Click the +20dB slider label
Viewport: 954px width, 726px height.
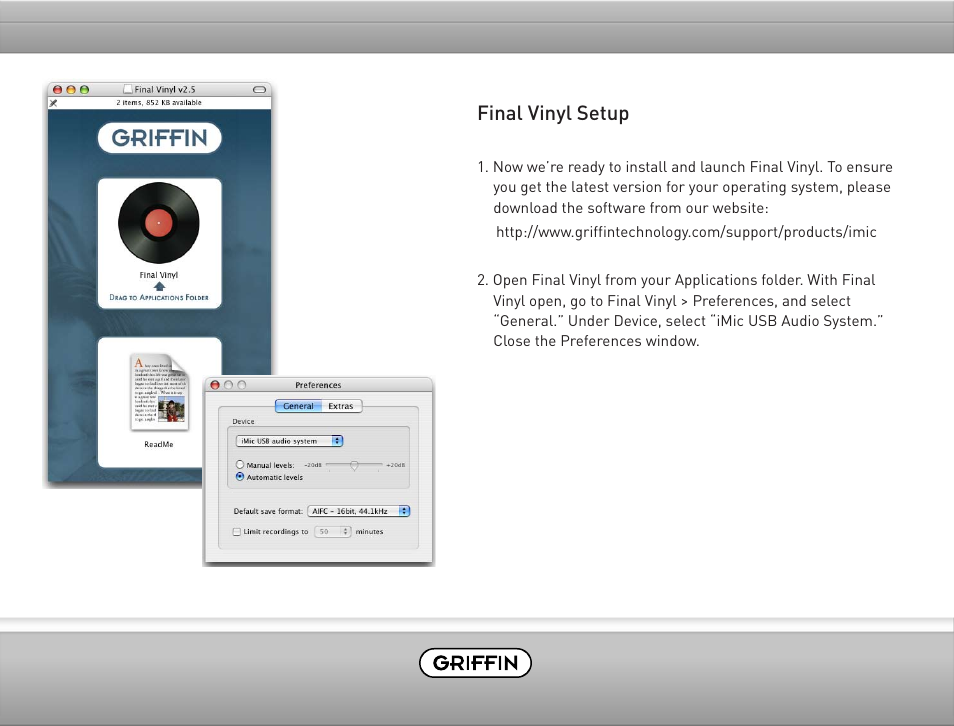click(395, 465)
